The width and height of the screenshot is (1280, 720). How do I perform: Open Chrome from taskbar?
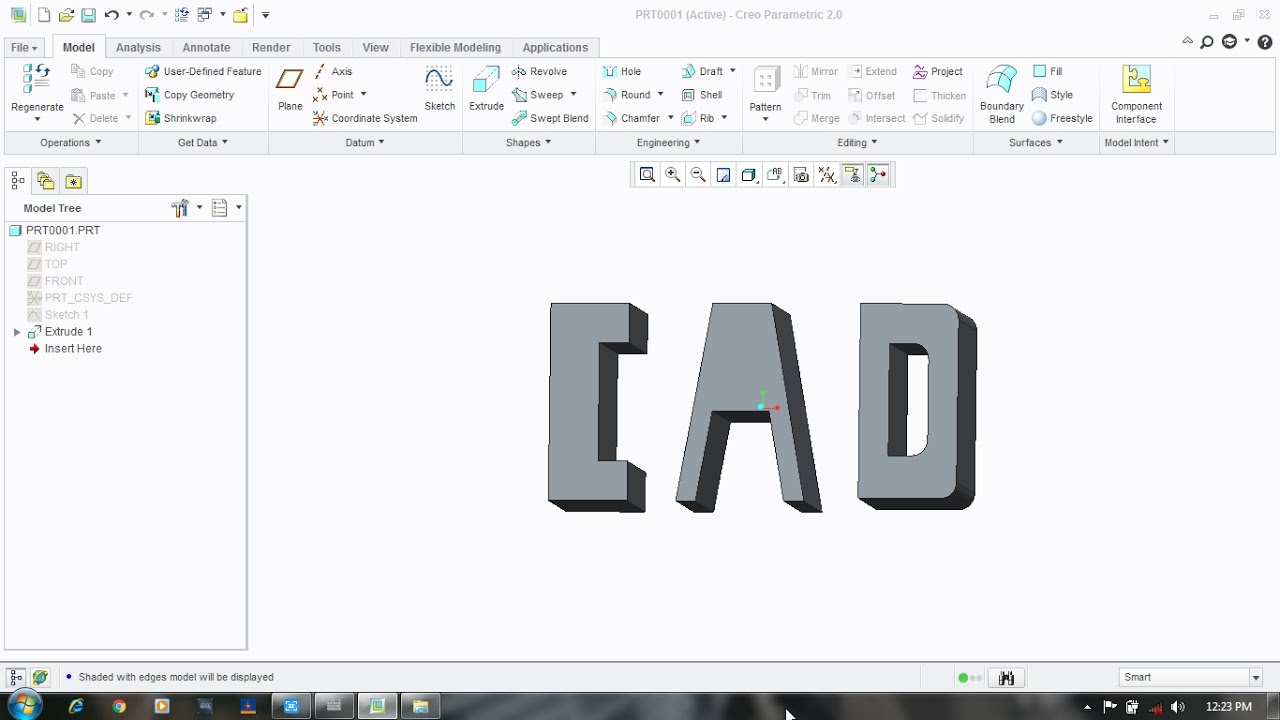119,706
